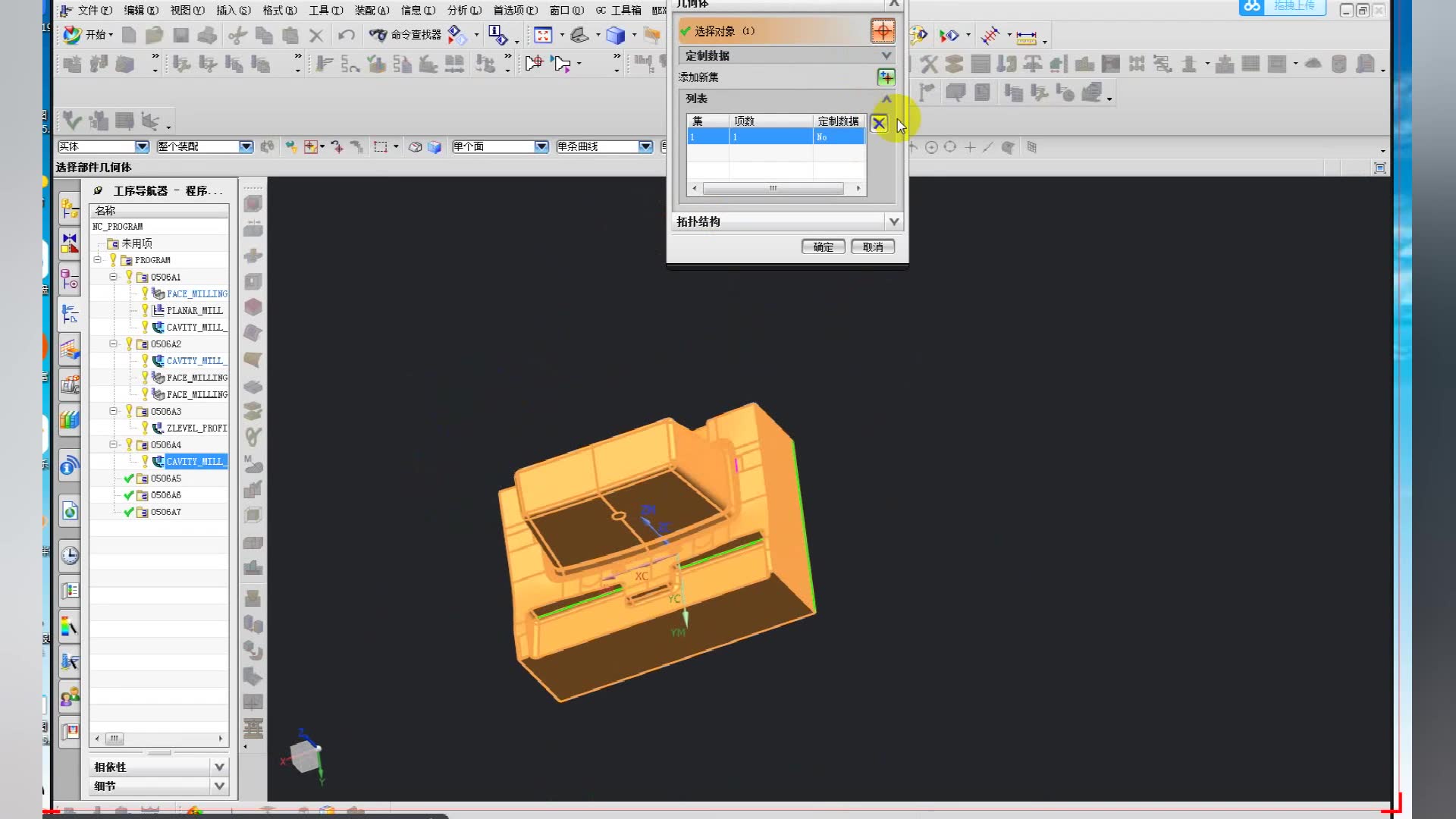Collapse the 0506A1 program group
This screenshot has height=819, width=1456.
113,277
